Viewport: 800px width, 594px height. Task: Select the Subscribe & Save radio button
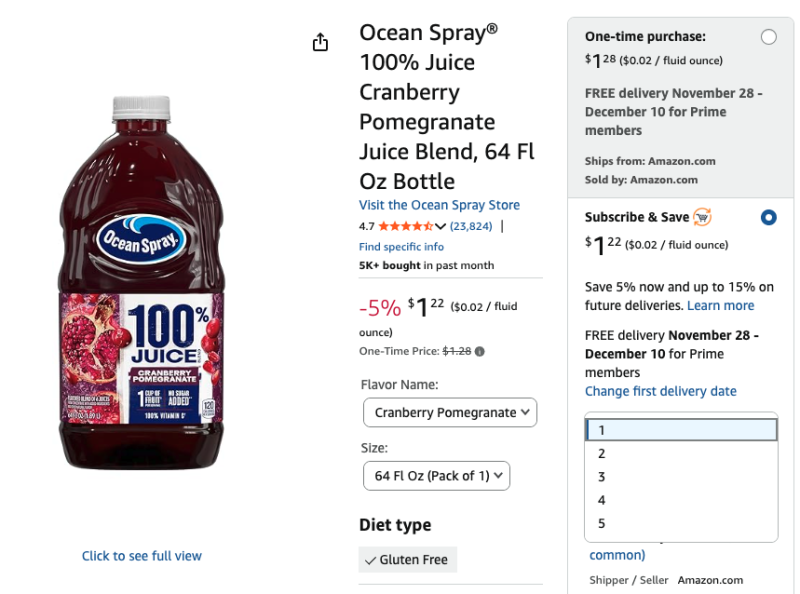point(768,216)
